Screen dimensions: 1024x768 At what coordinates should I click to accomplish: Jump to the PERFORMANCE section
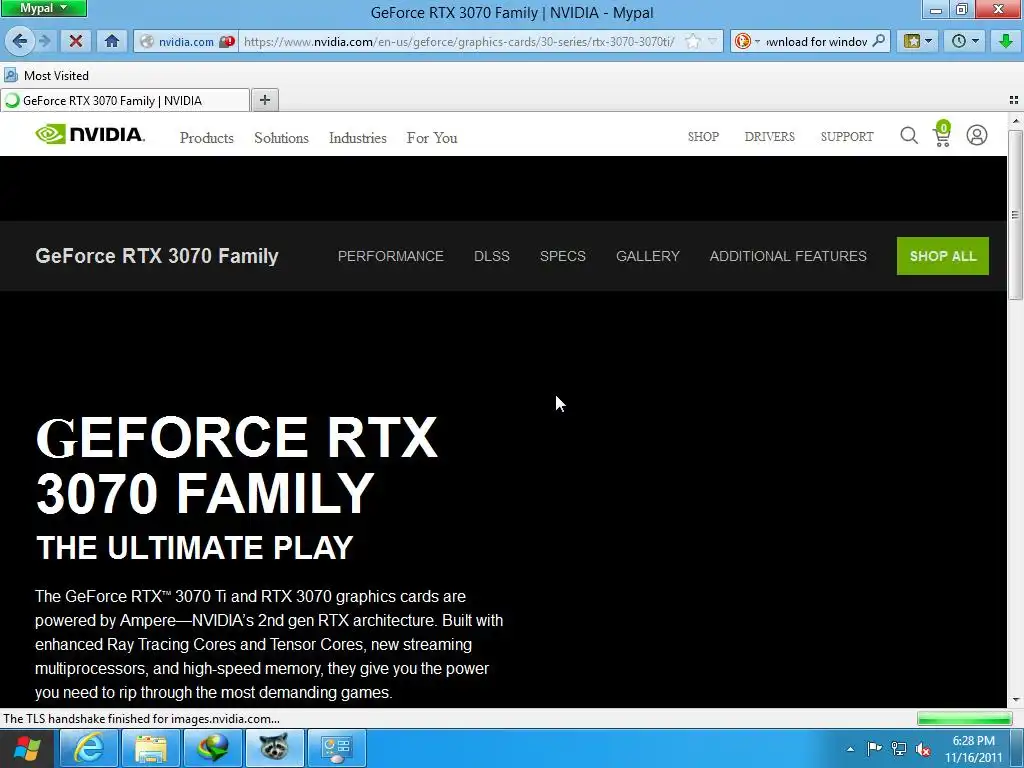[391, 256]
